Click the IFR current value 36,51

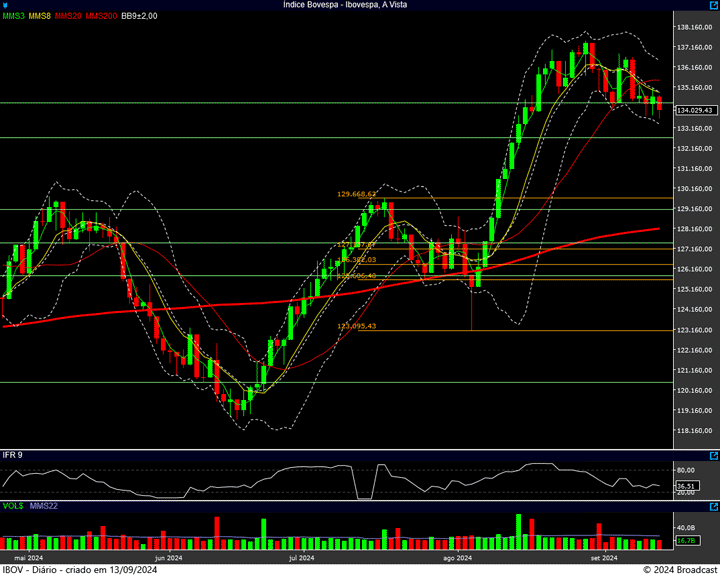tap(686, 485)
